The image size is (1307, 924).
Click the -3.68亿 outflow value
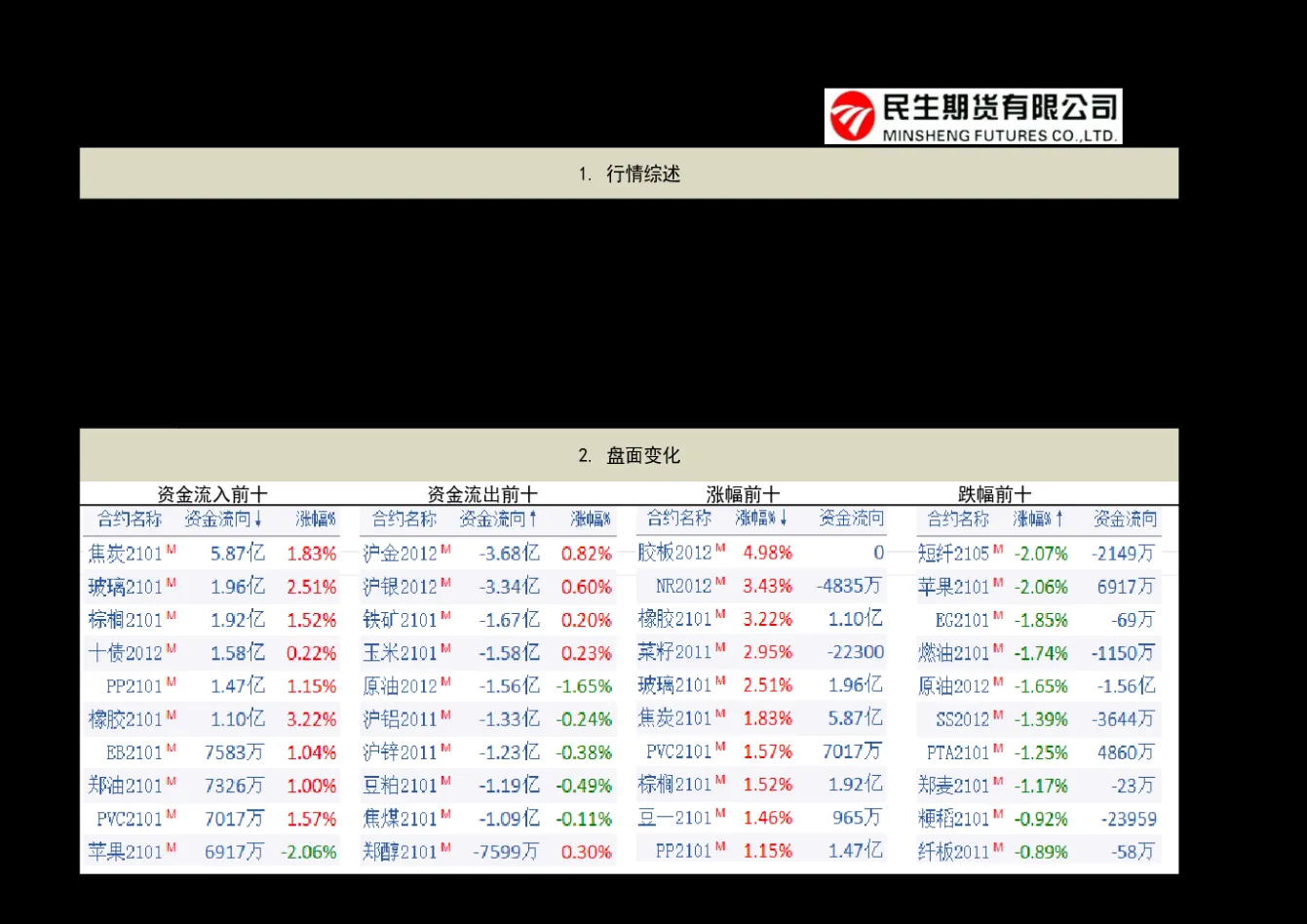coord(510,554)
